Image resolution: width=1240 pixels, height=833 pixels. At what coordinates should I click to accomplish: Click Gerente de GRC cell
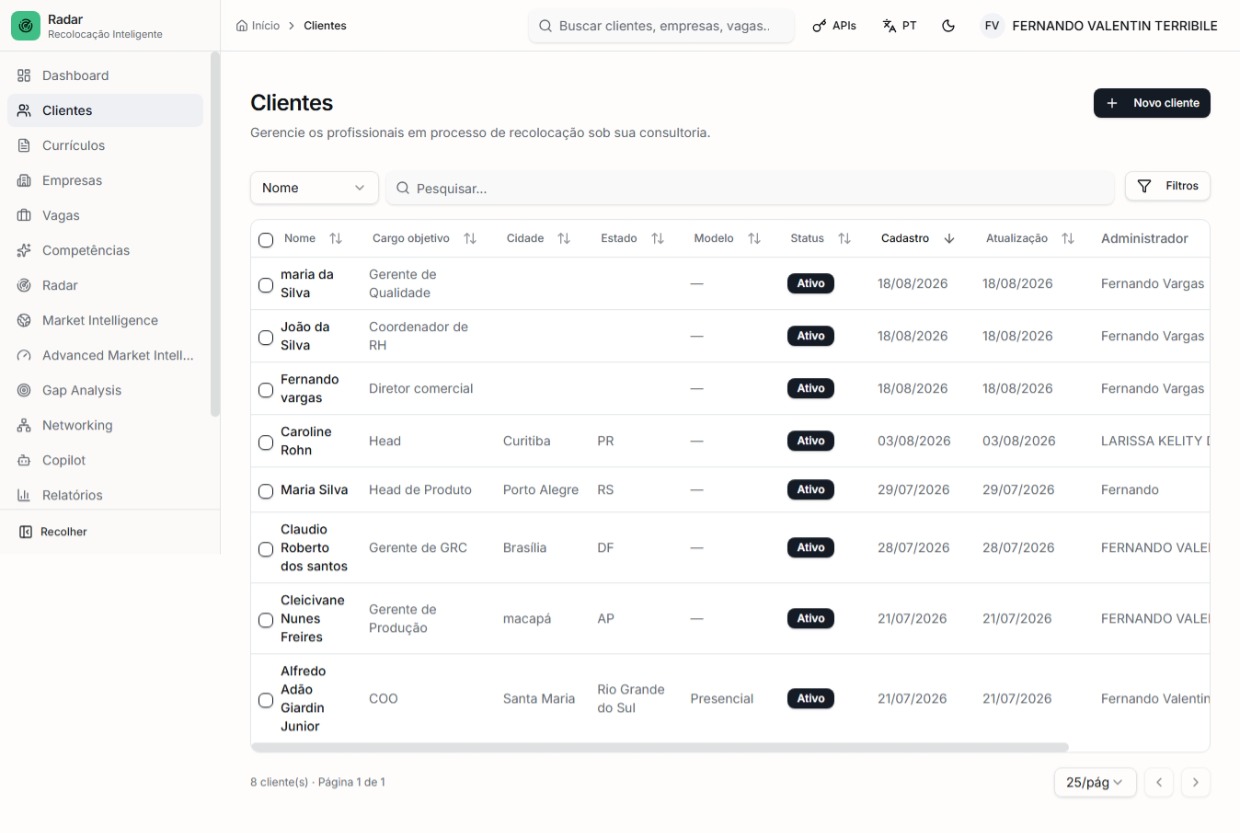click(x=418, y=548)
